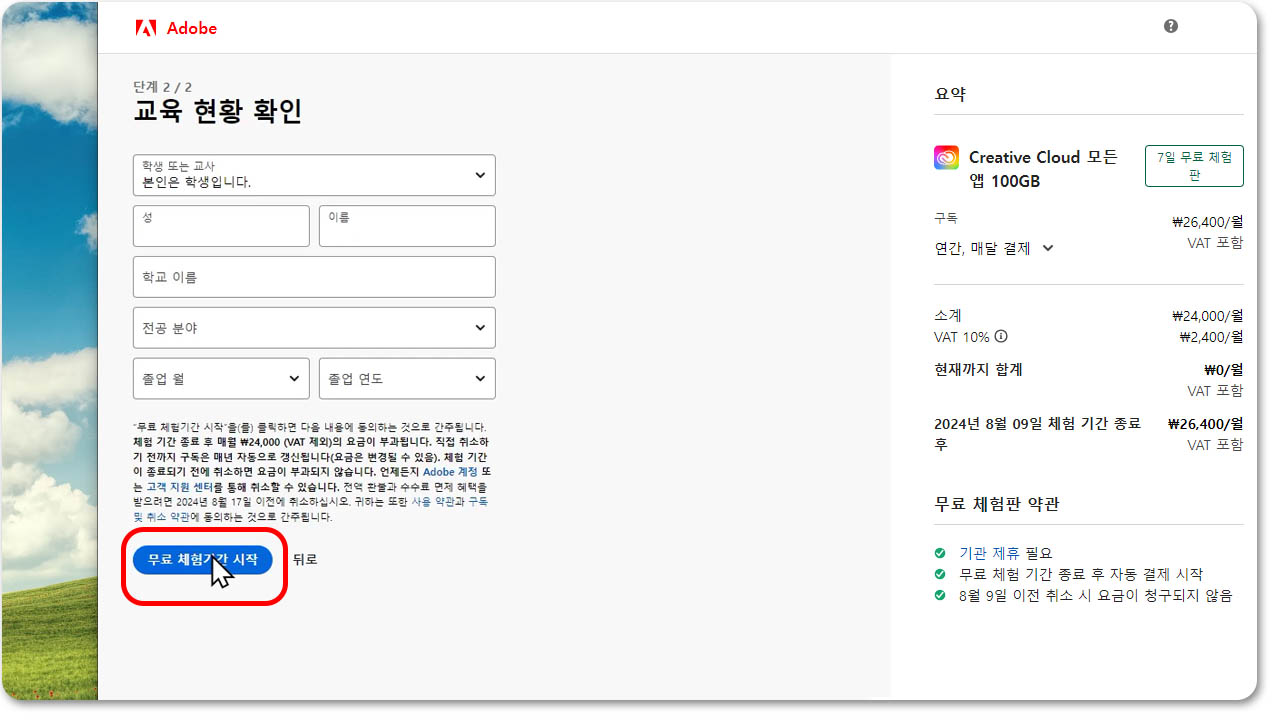
Task: Click the 요약 summary heading
Action: point(950,94)
